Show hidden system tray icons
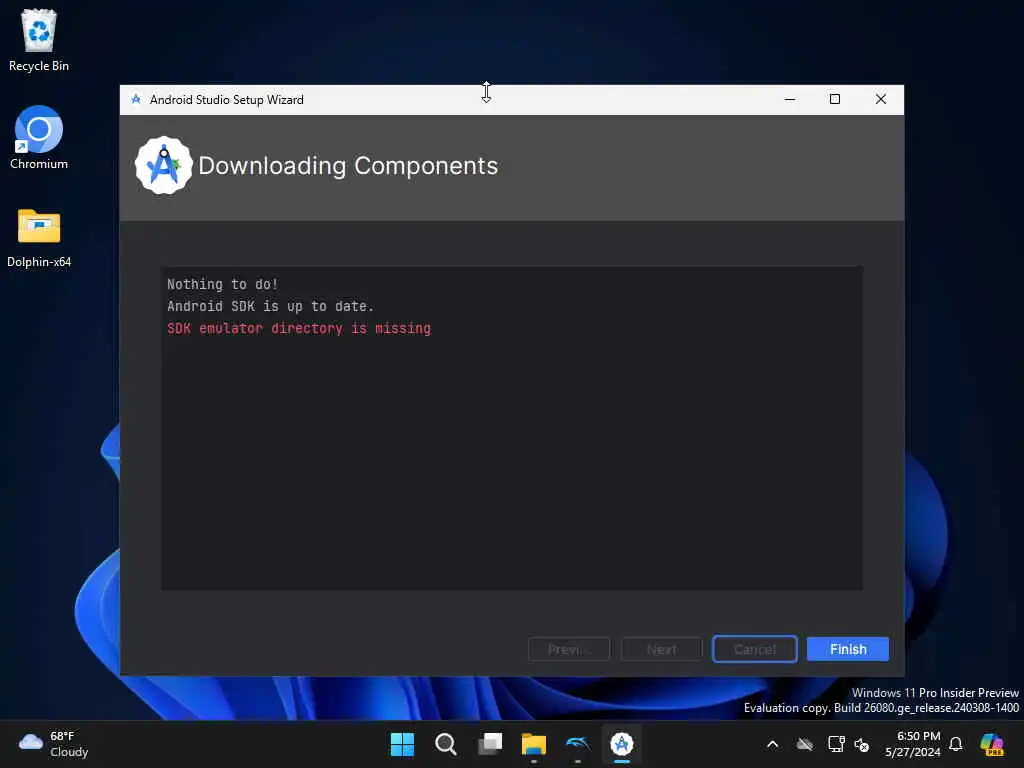Viewport: 1024px width, 768px height. click(x=773, y=744)
